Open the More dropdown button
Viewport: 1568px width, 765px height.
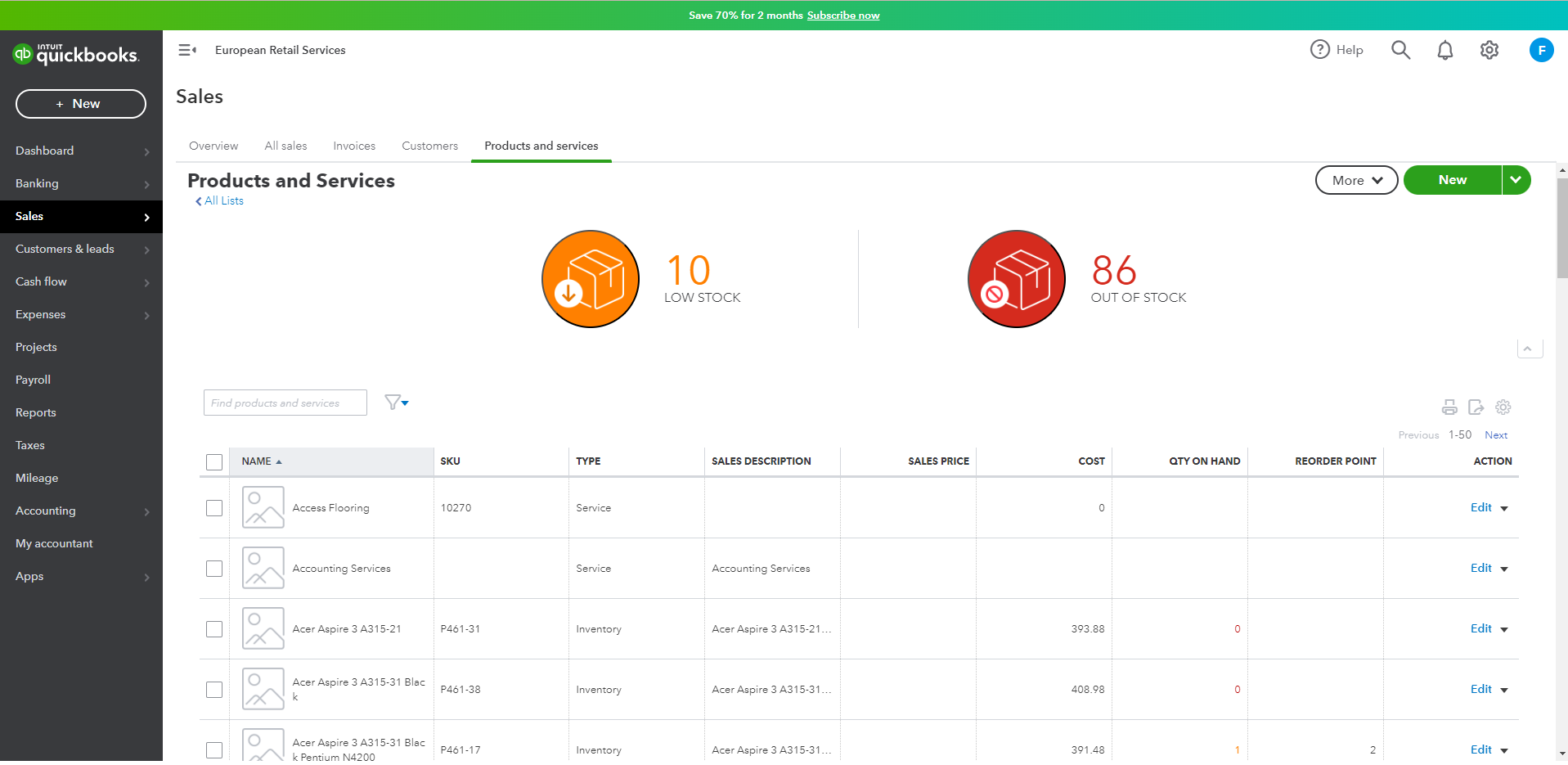click(x=1356, y=180)
